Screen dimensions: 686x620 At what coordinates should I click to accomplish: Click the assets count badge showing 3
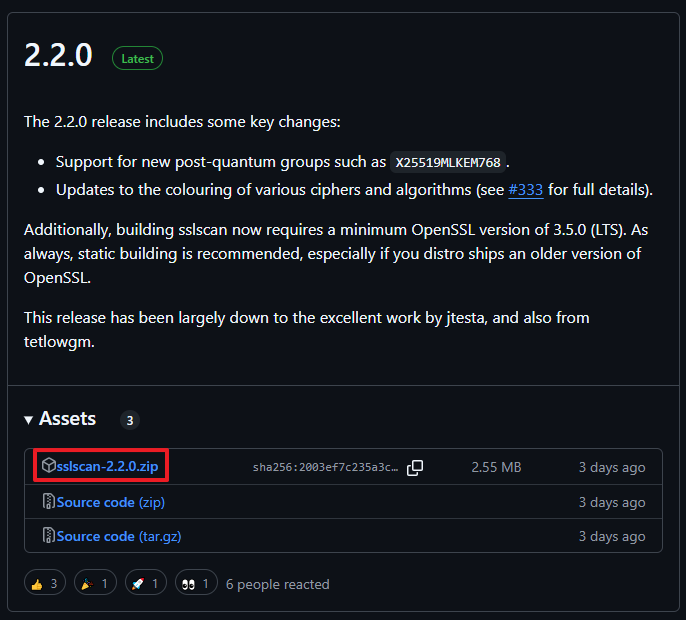[130, 420]
